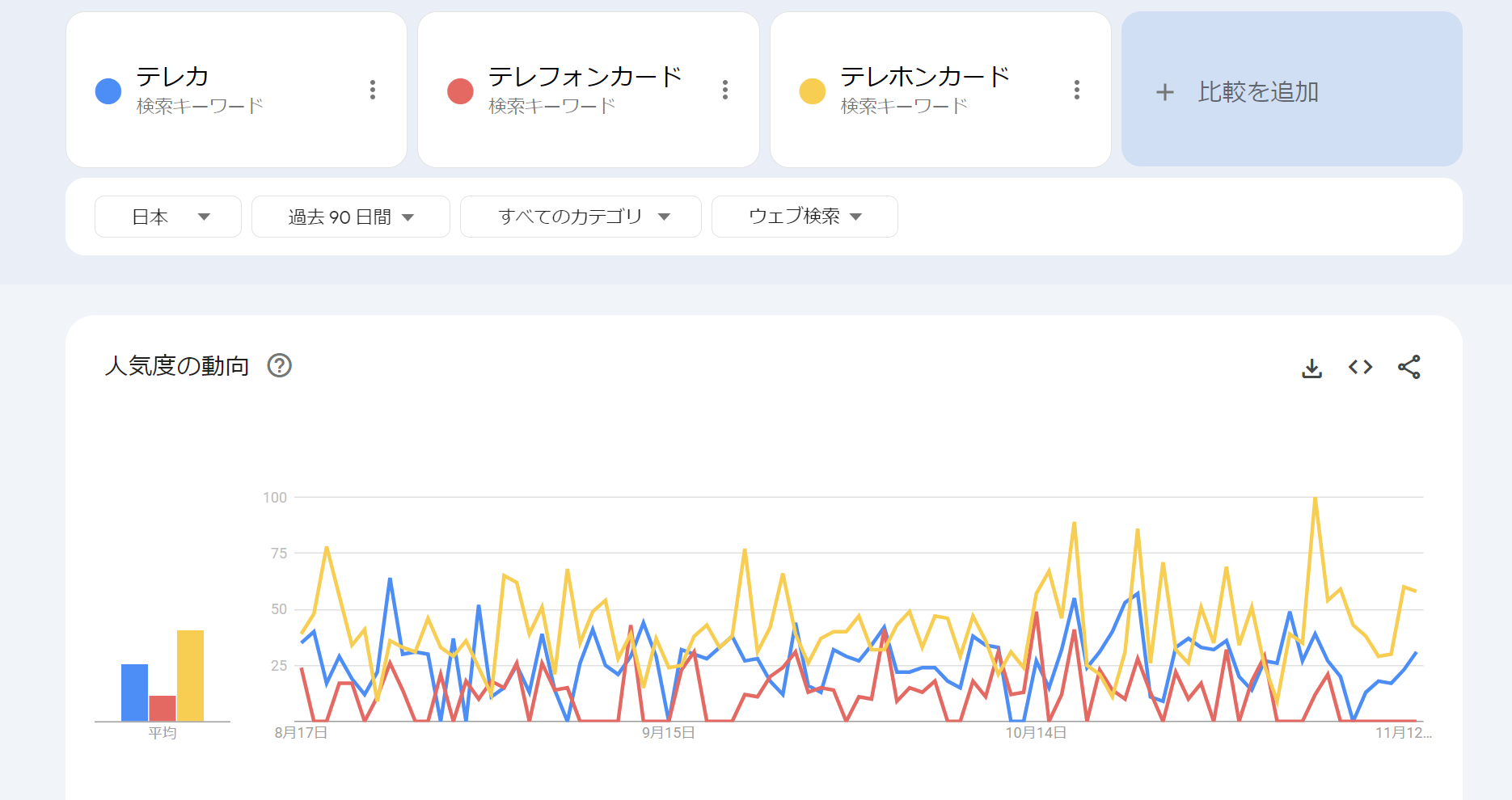
Task: Click the blue average bar
Action: pos(134,693)
